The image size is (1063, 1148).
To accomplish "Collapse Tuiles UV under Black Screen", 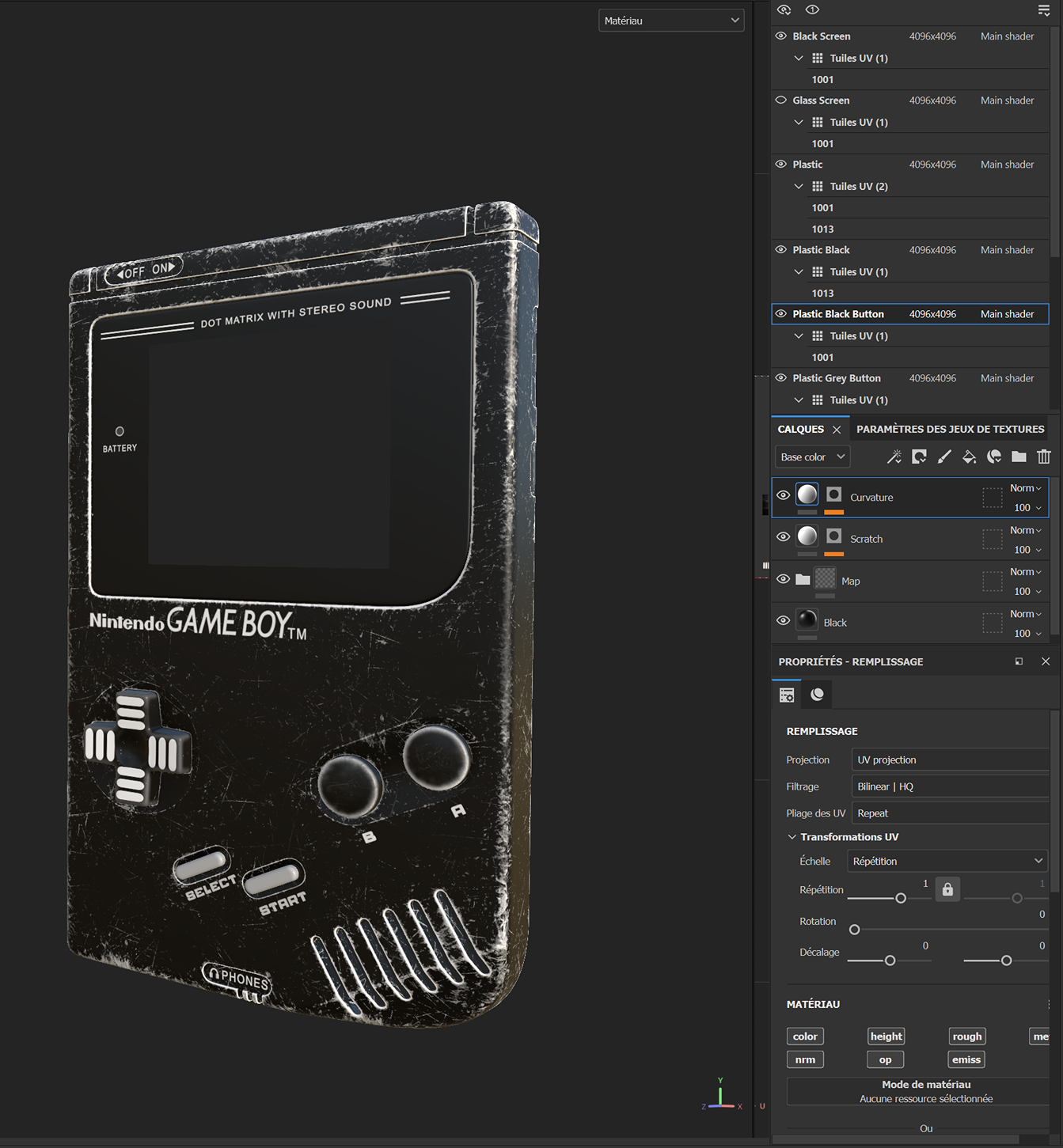I will 799,58.
